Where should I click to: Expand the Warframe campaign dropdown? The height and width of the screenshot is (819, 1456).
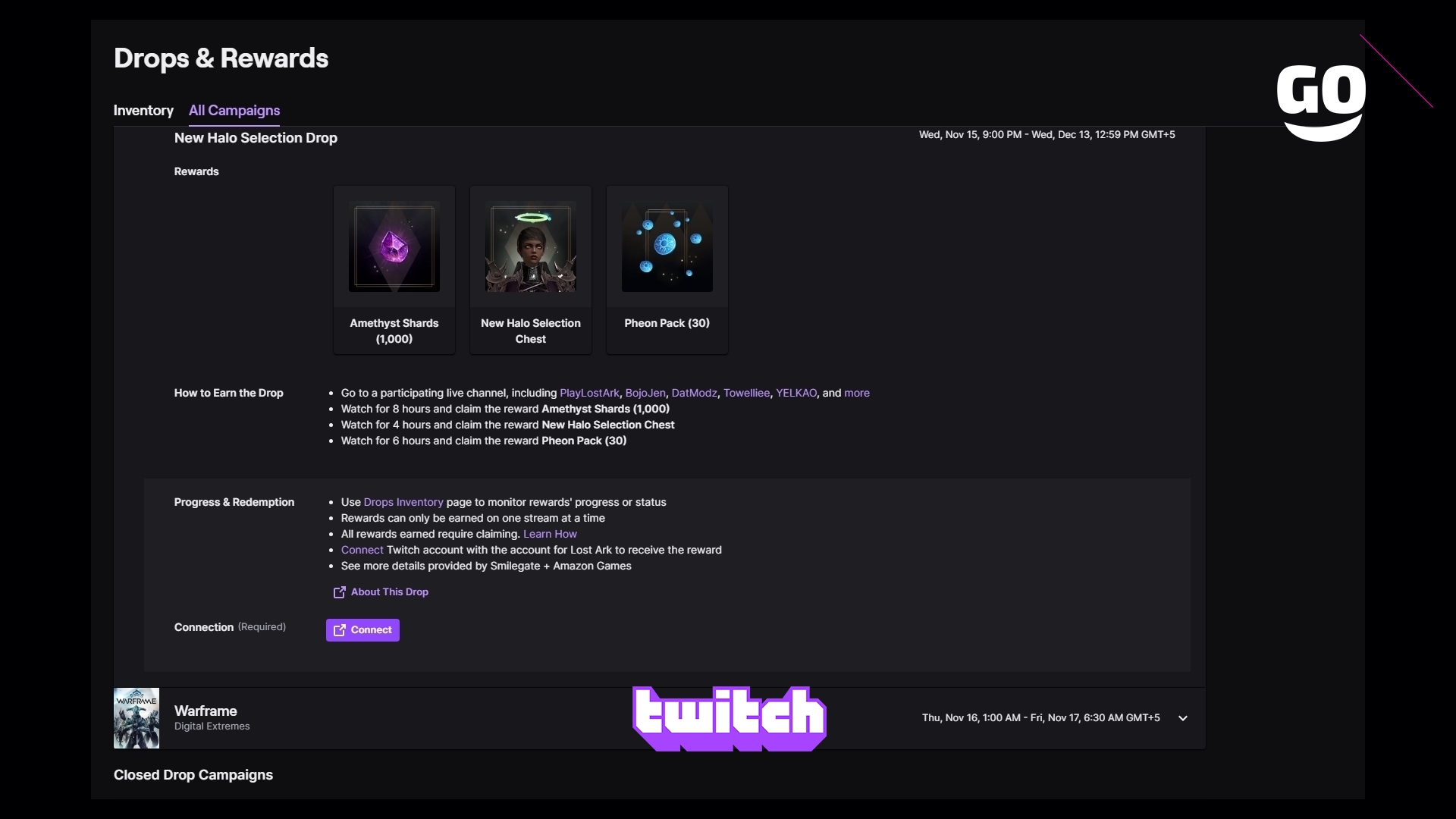[1183, 718]
